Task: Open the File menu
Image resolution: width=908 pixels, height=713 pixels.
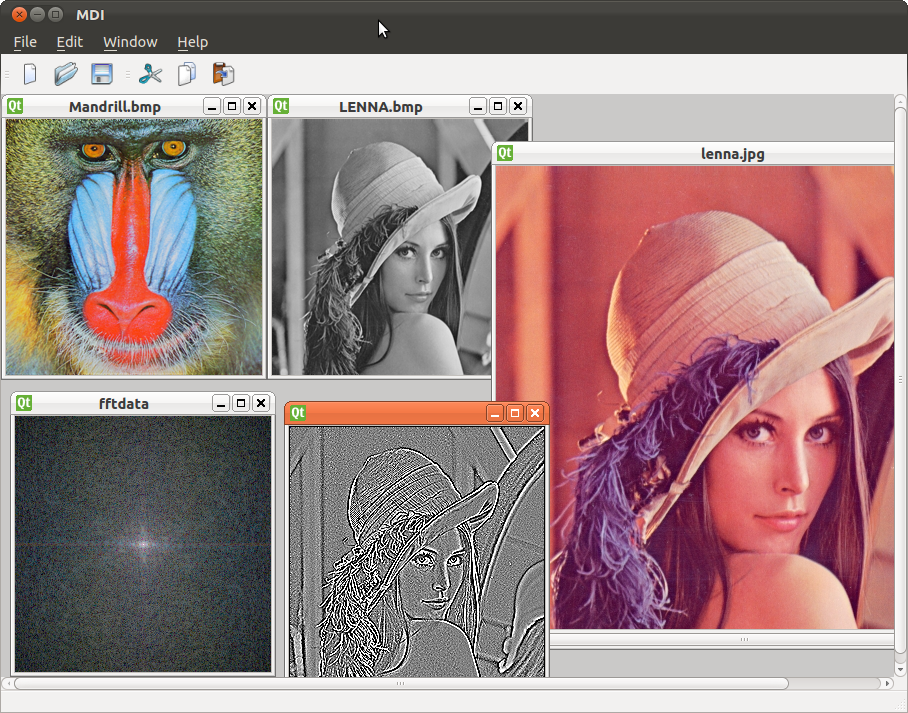Action: click(25, 42)
